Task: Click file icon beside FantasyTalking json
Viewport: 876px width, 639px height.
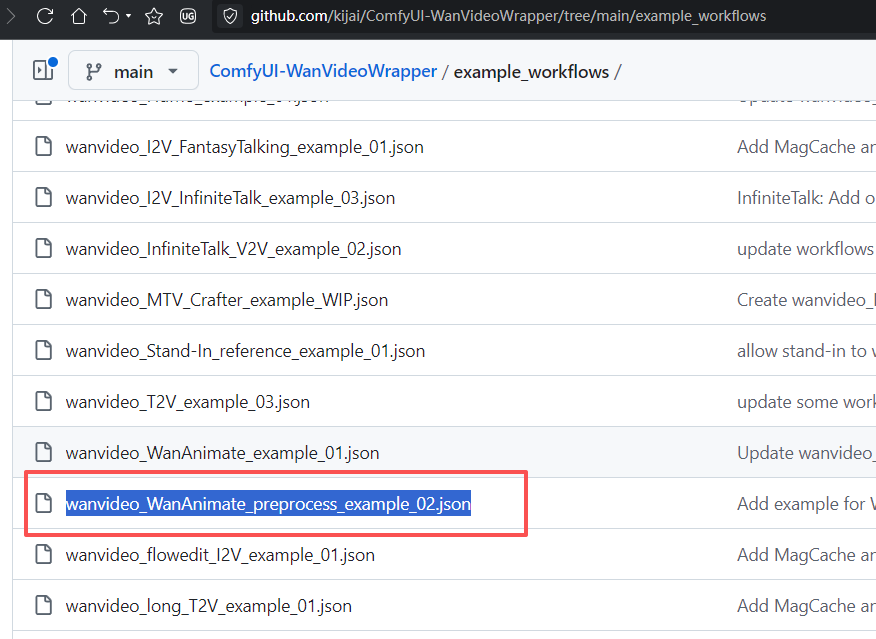Action: click(44, 146)
